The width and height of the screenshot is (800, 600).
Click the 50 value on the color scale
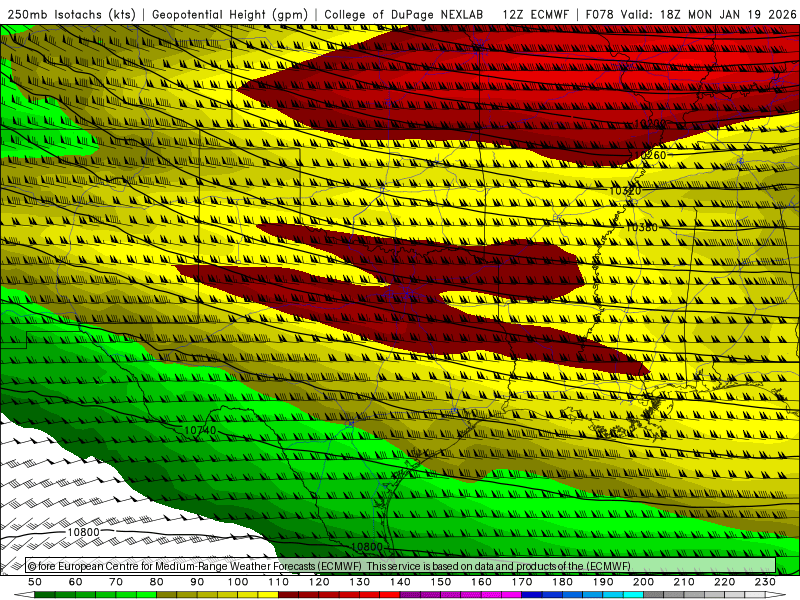click(x=35, y=582)
